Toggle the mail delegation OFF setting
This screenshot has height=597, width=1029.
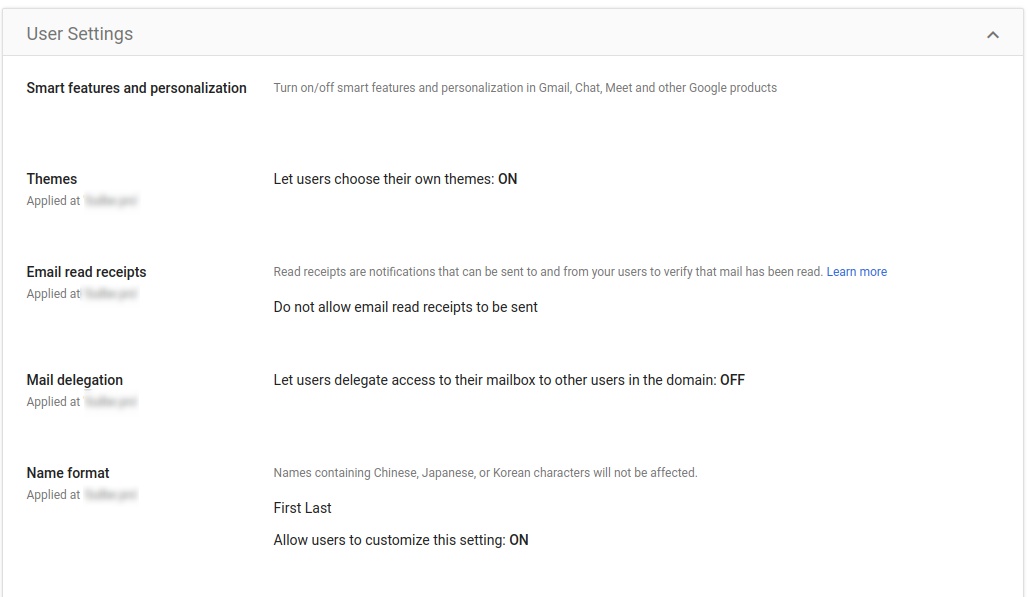click(x=508, y=379)
